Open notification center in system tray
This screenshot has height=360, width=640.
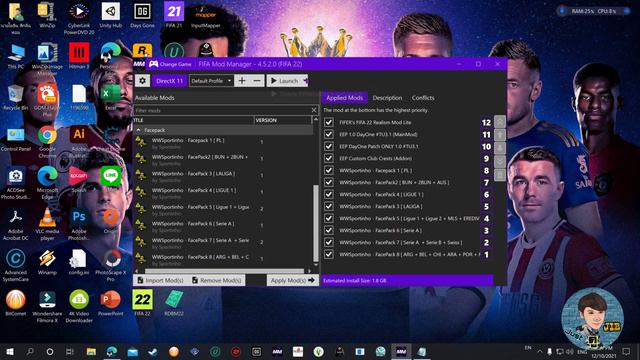pos(627,351)
